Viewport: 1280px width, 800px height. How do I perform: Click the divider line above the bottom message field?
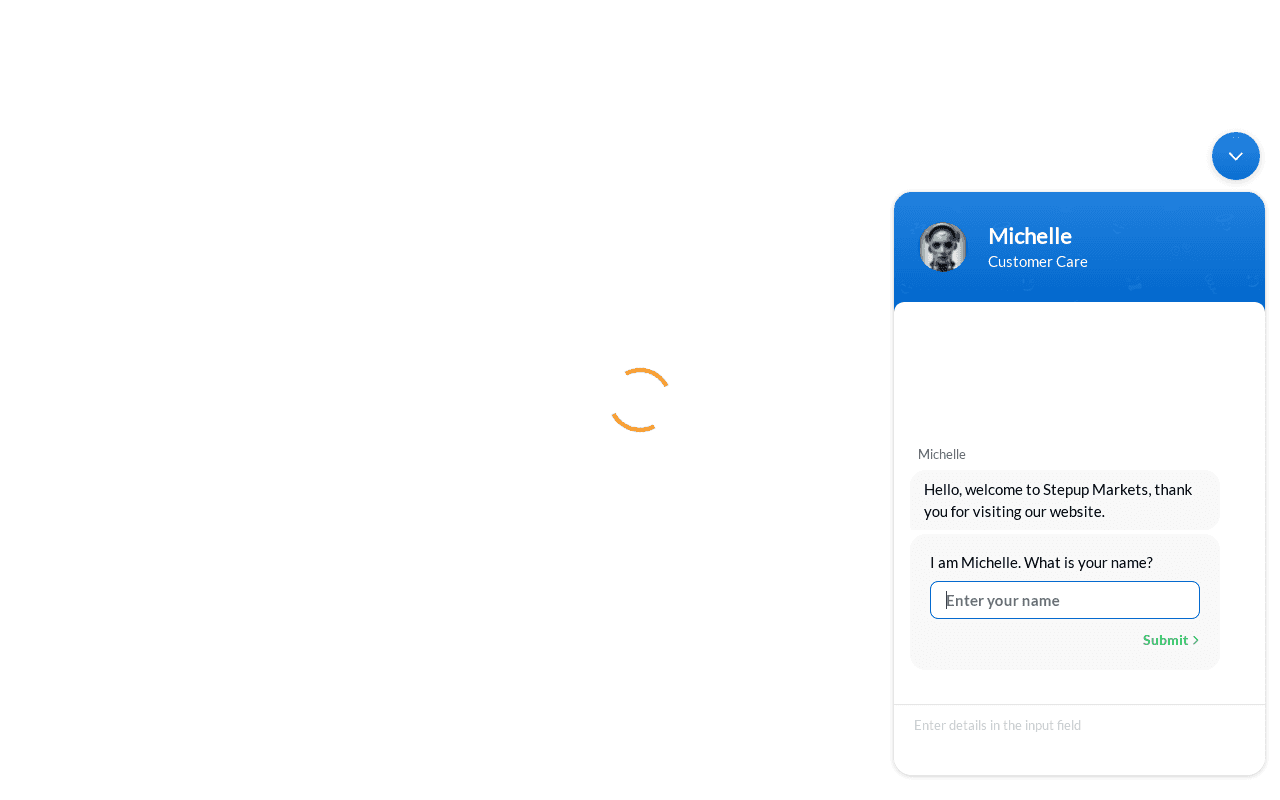pos(1079,705)
